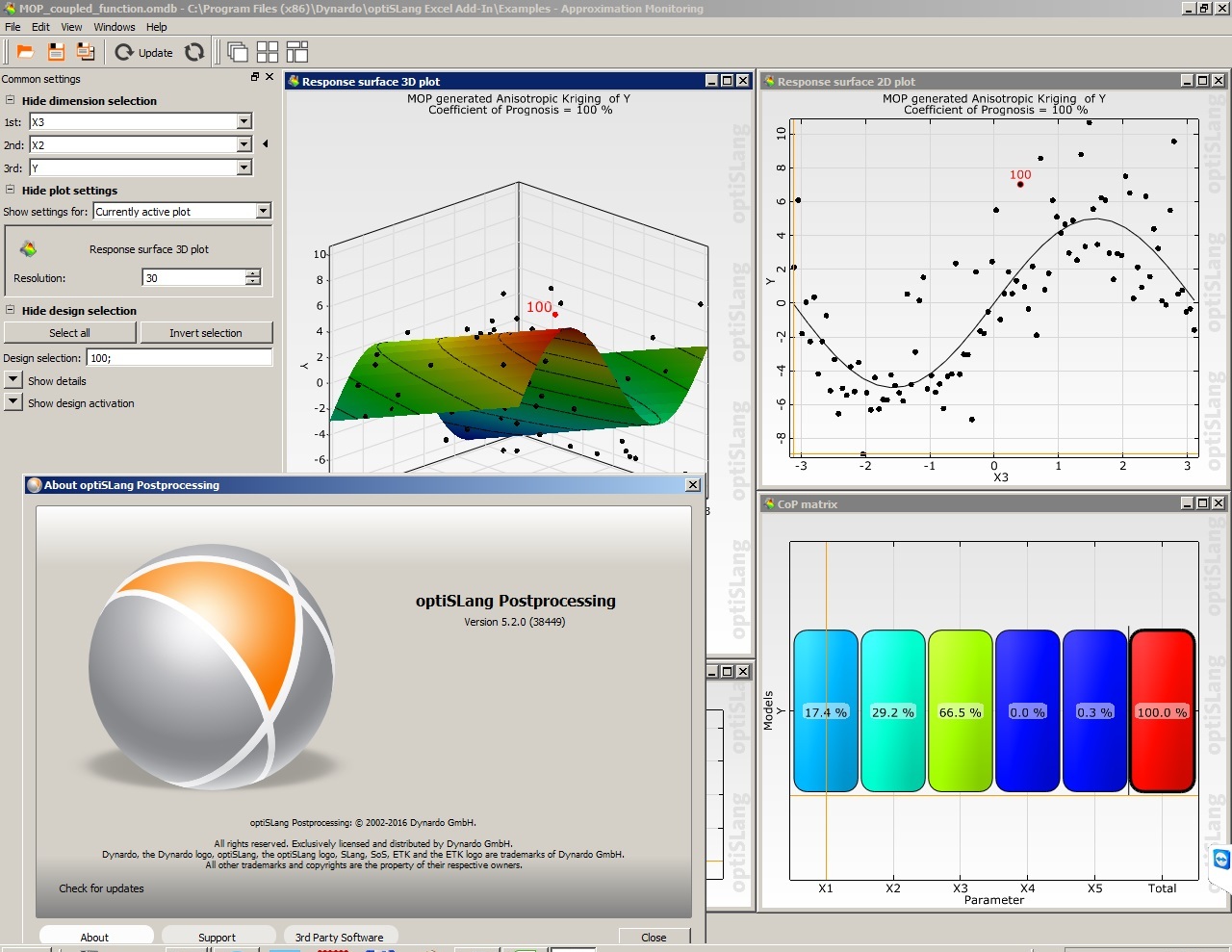Click the X4 0.0 % blue CoP bar
The image size is (1232, 952).
tap(1028, 711)
